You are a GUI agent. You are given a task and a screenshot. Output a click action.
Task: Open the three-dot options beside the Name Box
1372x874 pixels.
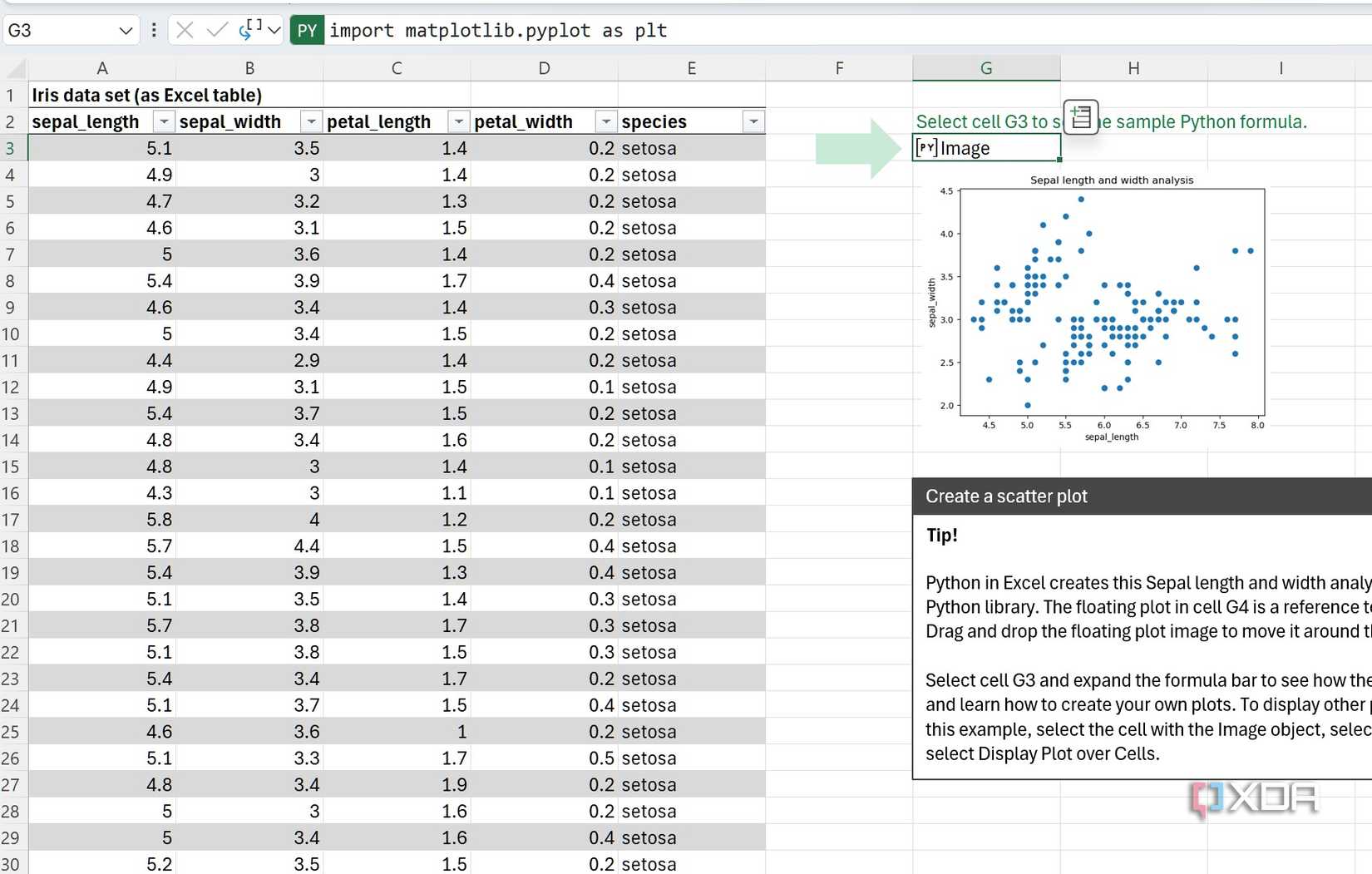click(x=153, y=30)
